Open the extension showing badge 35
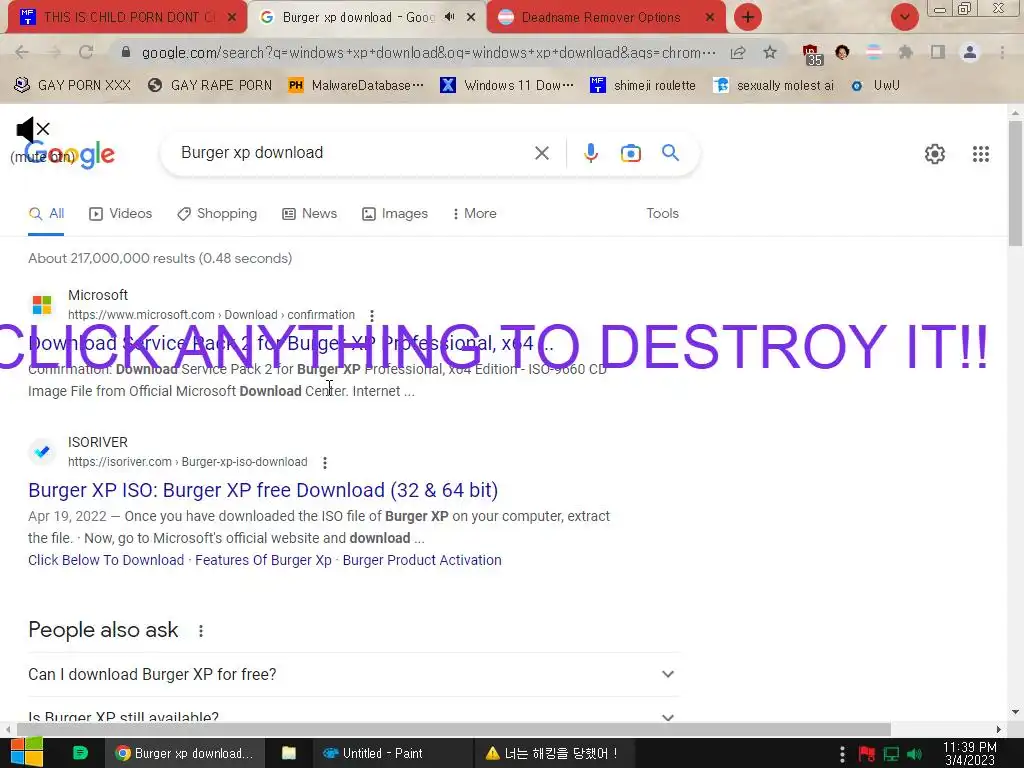The height and width of the screenshot is (768, 1024). point(812,54)
